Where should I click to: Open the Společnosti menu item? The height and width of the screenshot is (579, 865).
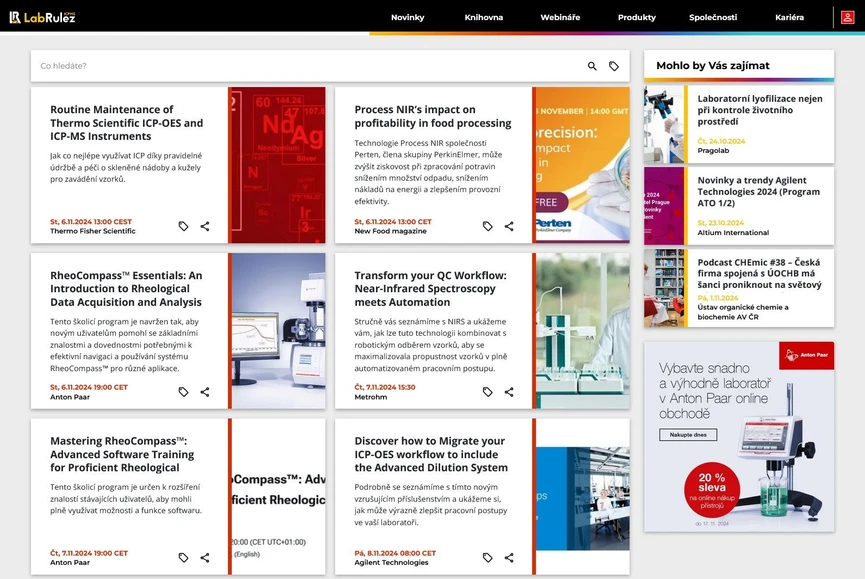point(713,17)
